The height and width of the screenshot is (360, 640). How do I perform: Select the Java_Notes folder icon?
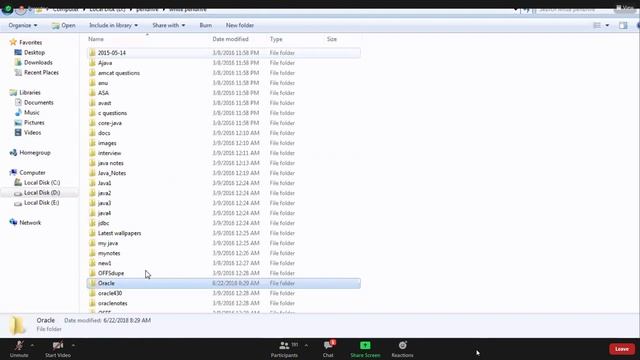pos(92,173)
